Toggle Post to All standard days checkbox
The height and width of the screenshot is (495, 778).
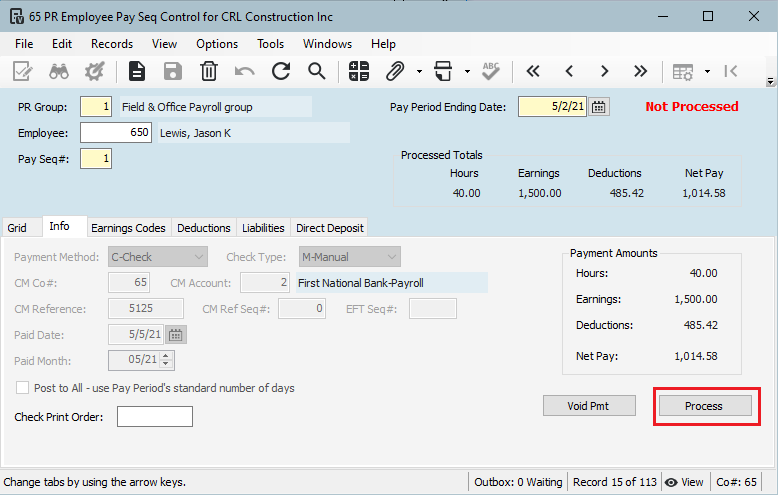(x=22, y=387)
